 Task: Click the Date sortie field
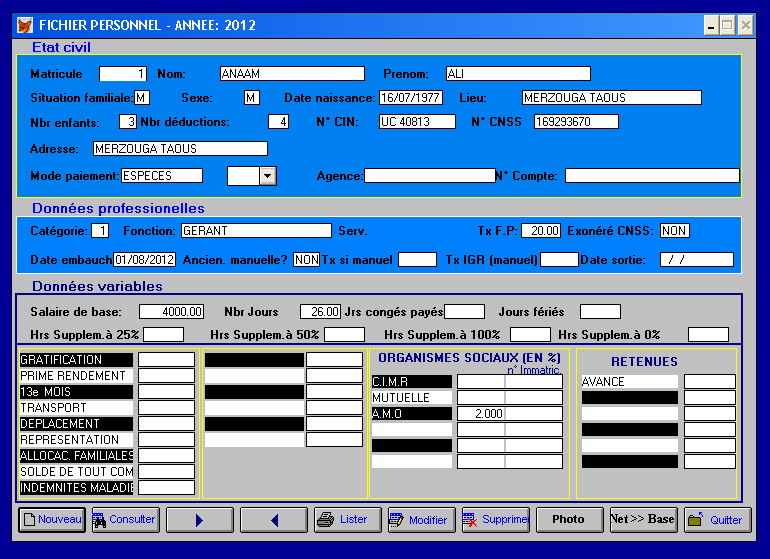tap(697, 260)
